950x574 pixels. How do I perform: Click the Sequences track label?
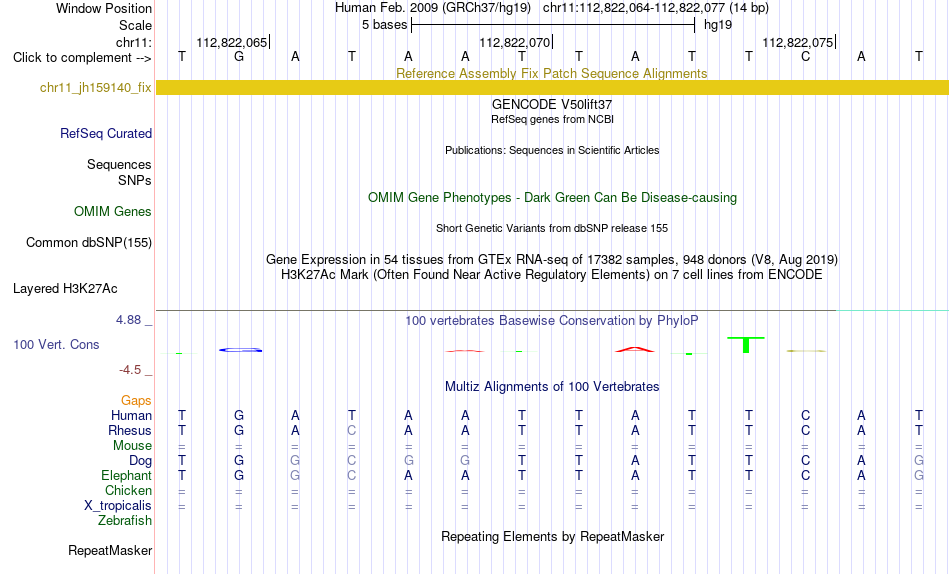tap(119, 164)
